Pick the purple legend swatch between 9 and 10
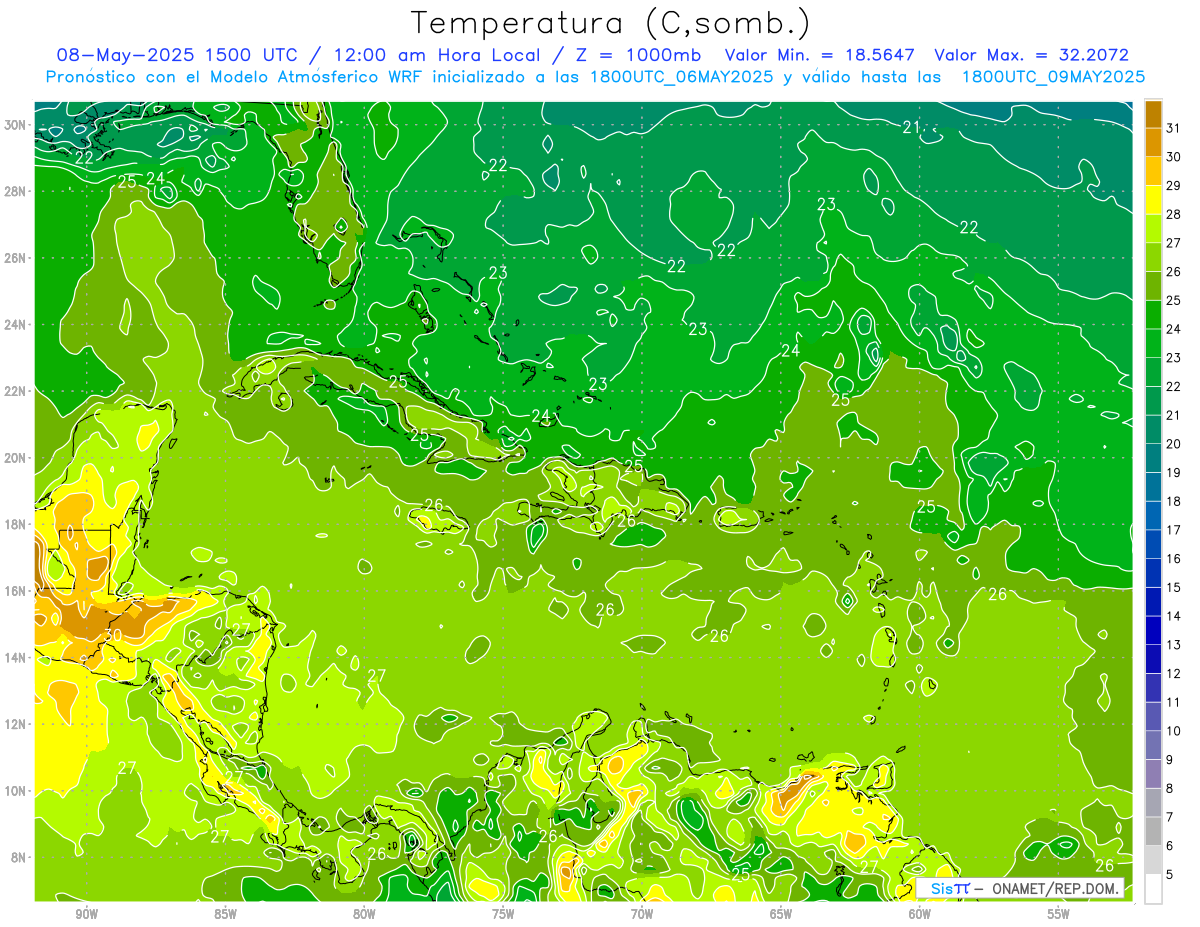This screenshot has height=927, width=1200. click(1153, 745)
